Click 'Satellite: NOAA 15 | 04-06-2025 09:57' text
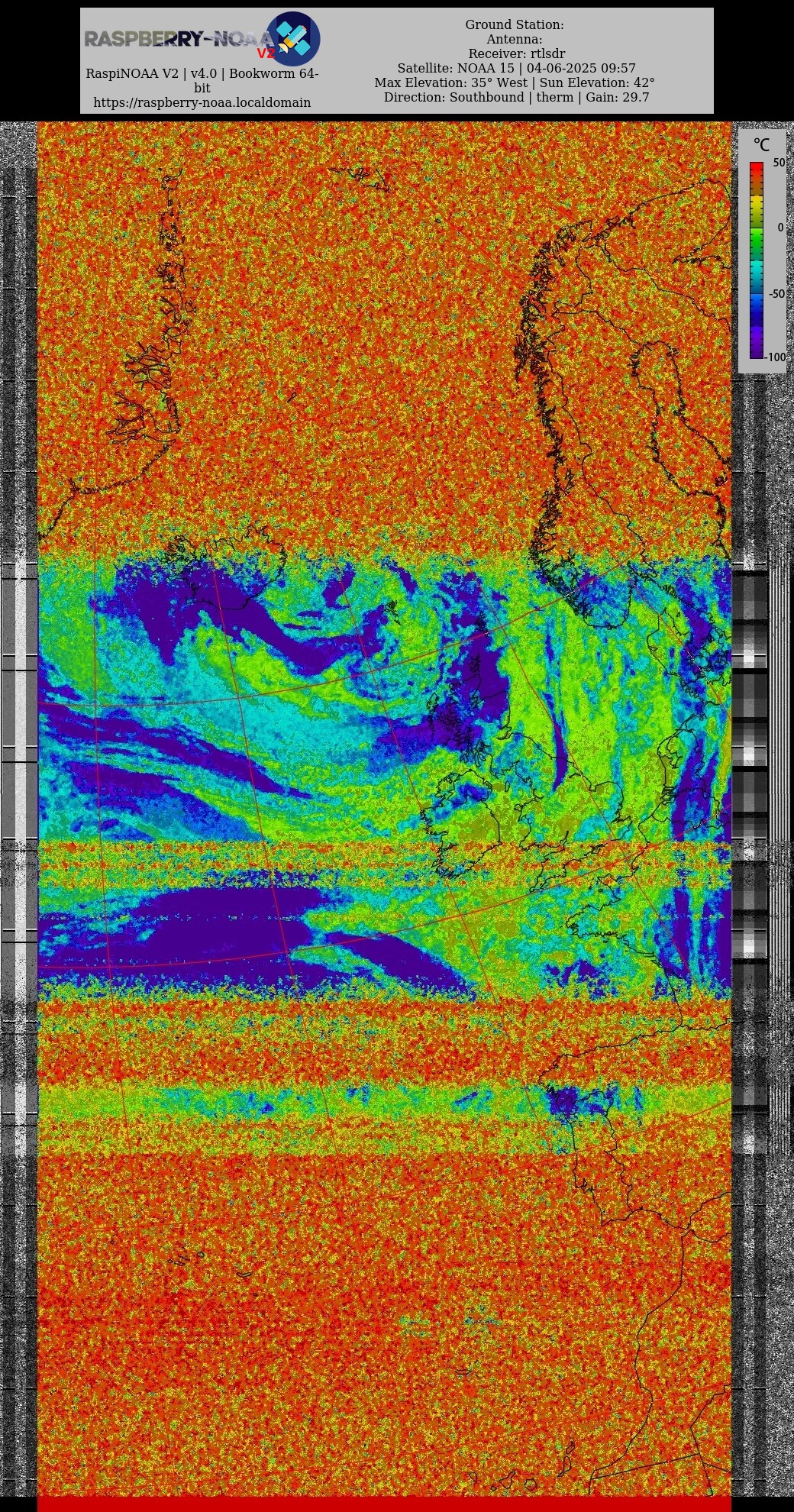The width and height of the screenshot is (794, 1512). tap(517, 69)
